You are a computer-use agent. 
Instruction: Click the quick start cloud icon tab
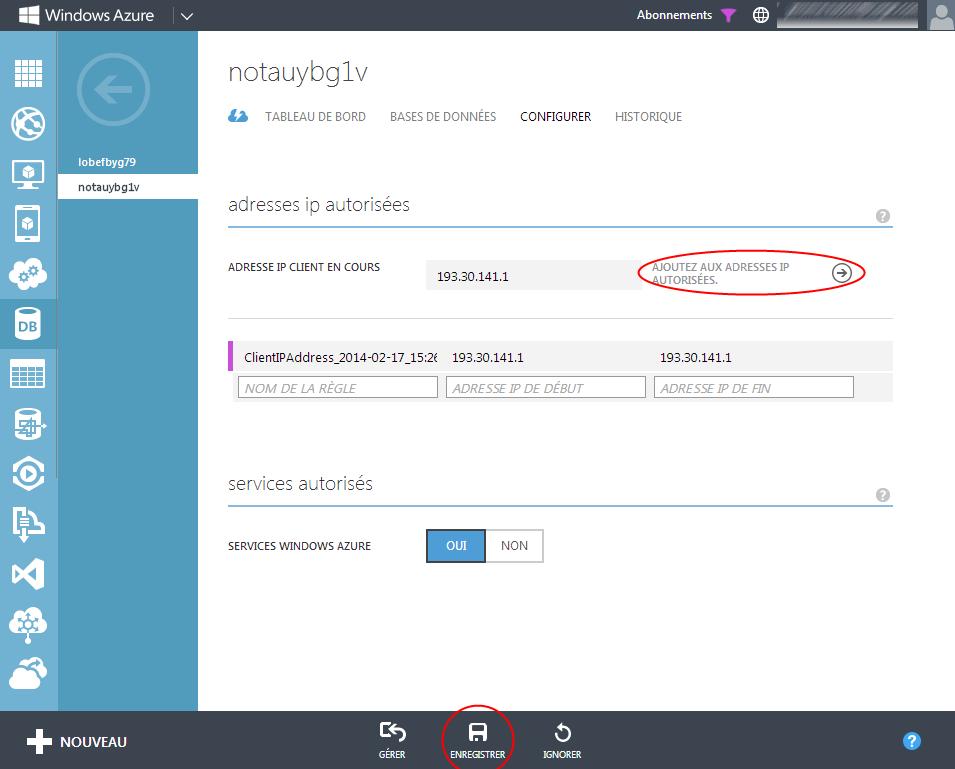pyautogui.click(x=238, y=116)
